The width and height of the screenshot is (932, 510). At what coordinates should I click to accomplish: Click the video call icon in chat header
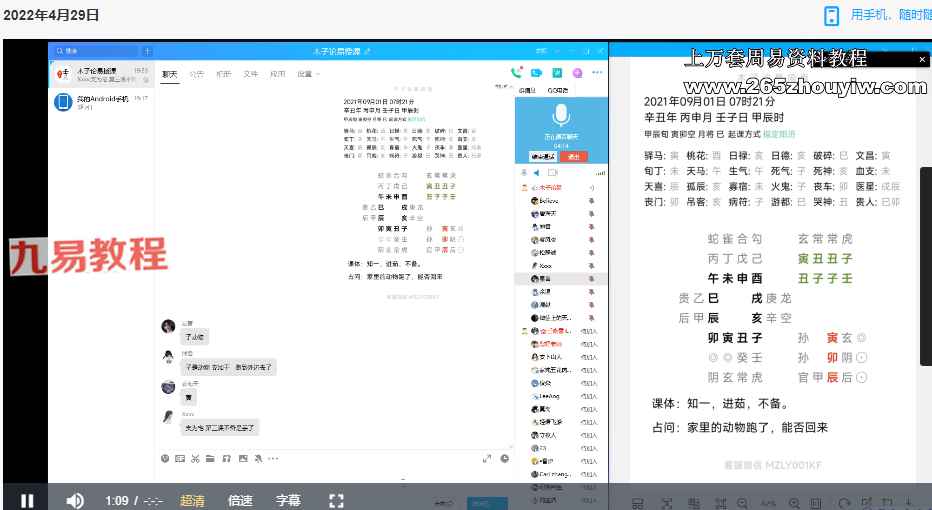coord(536,73)
